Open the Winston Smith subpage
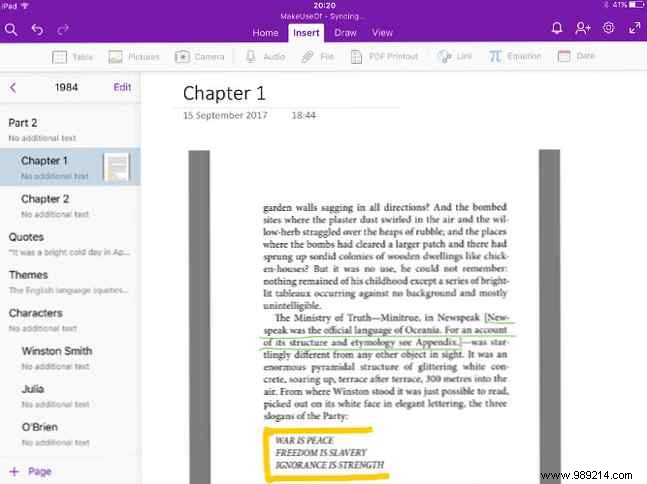 coord(70,358)
